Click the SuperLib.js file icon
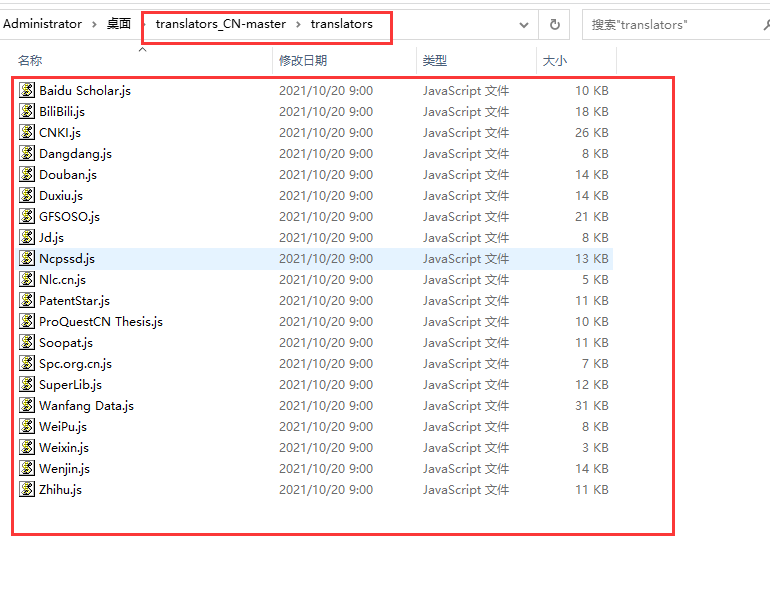 click(x=27, y=384)
